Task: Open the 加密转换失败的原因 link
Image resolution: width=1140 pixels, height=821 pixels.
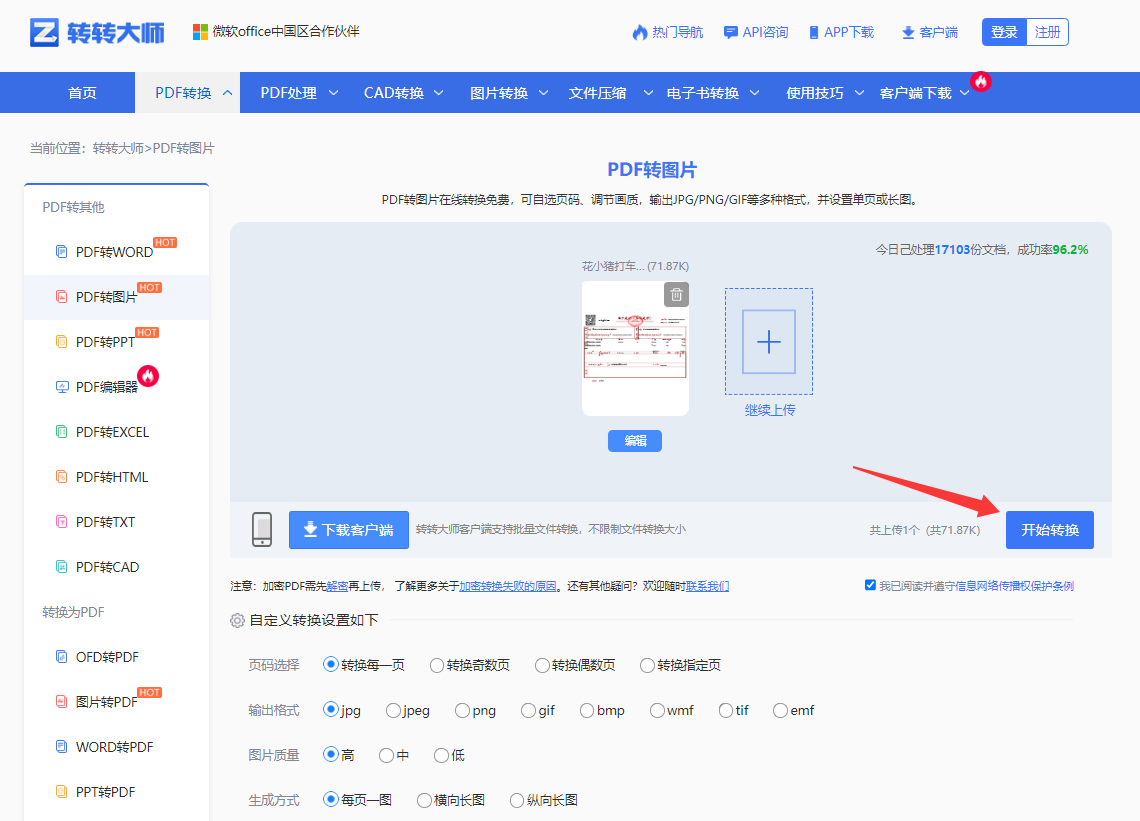Action: click(507, 586)
